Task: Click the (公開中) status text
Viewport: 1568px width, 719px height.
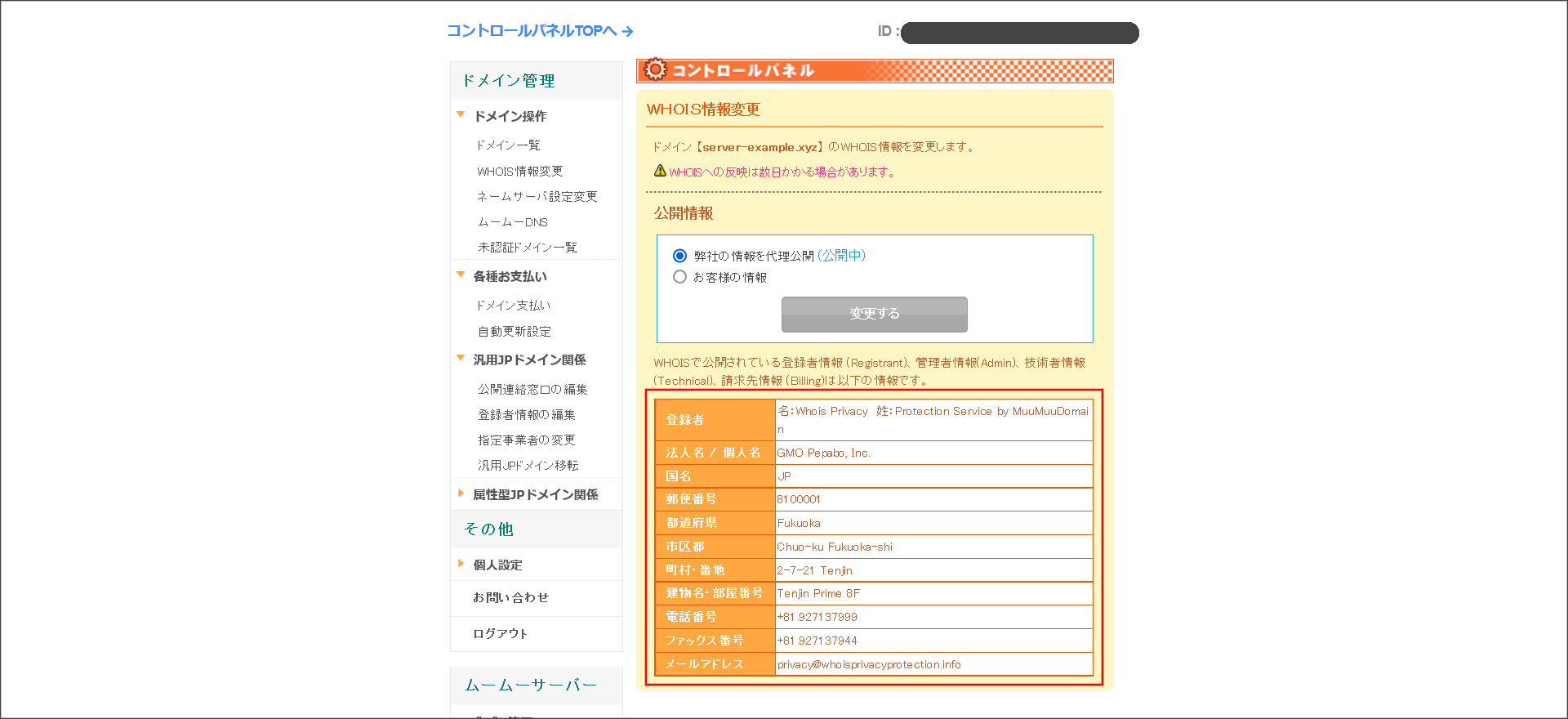Action: pos(841,255)
